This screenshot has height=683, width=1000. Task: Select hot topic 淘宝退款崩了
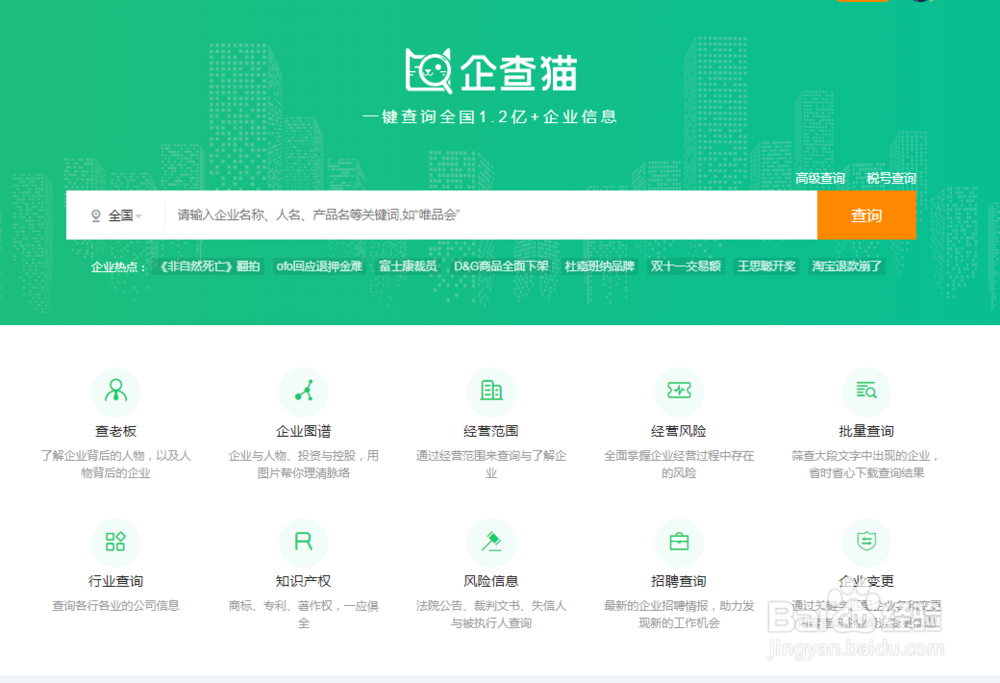click(847, 266)
